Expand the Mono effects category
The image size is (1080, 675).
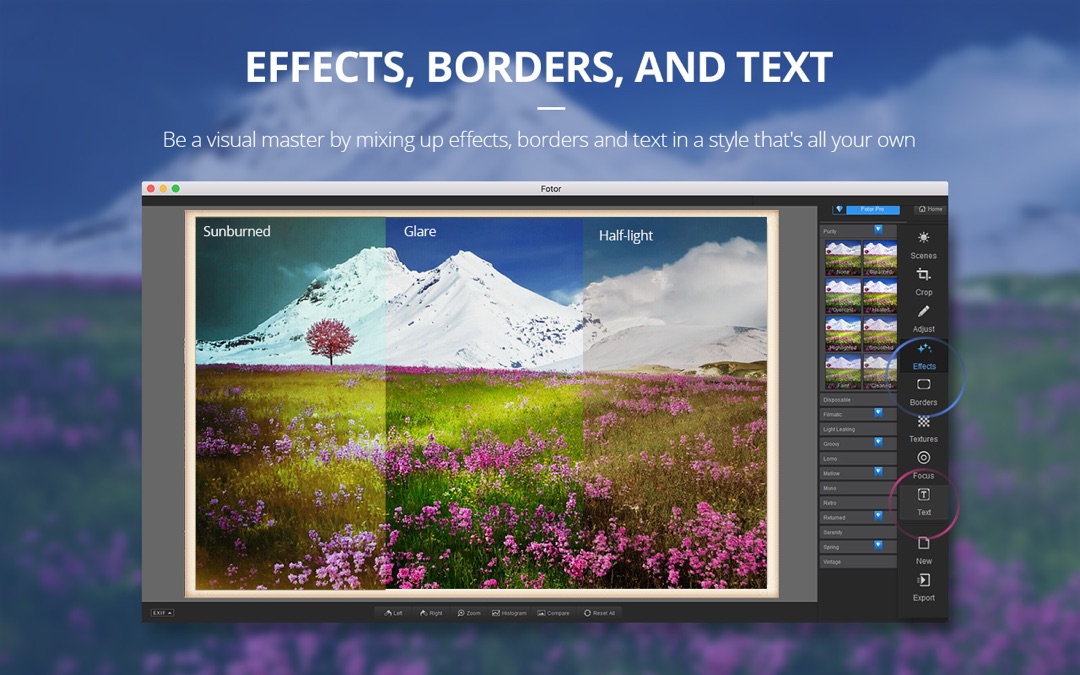tap(858, 488)
